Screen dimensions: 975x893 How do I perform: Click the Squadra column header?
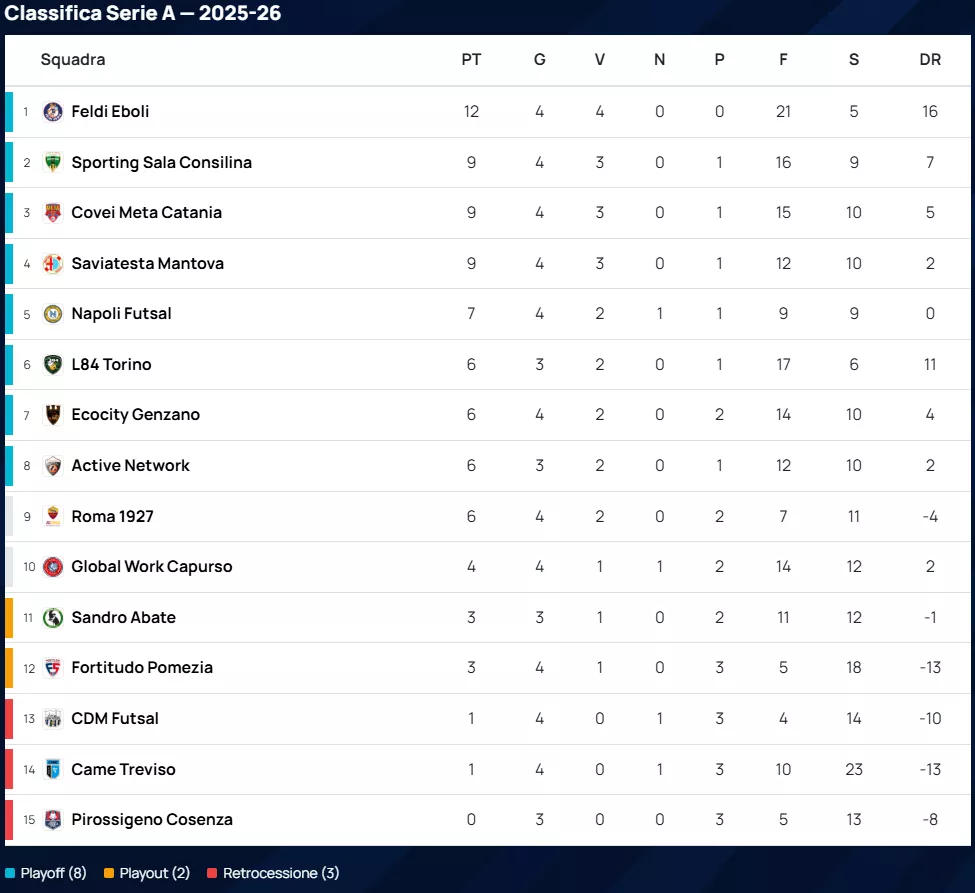[x=73, y=60]
